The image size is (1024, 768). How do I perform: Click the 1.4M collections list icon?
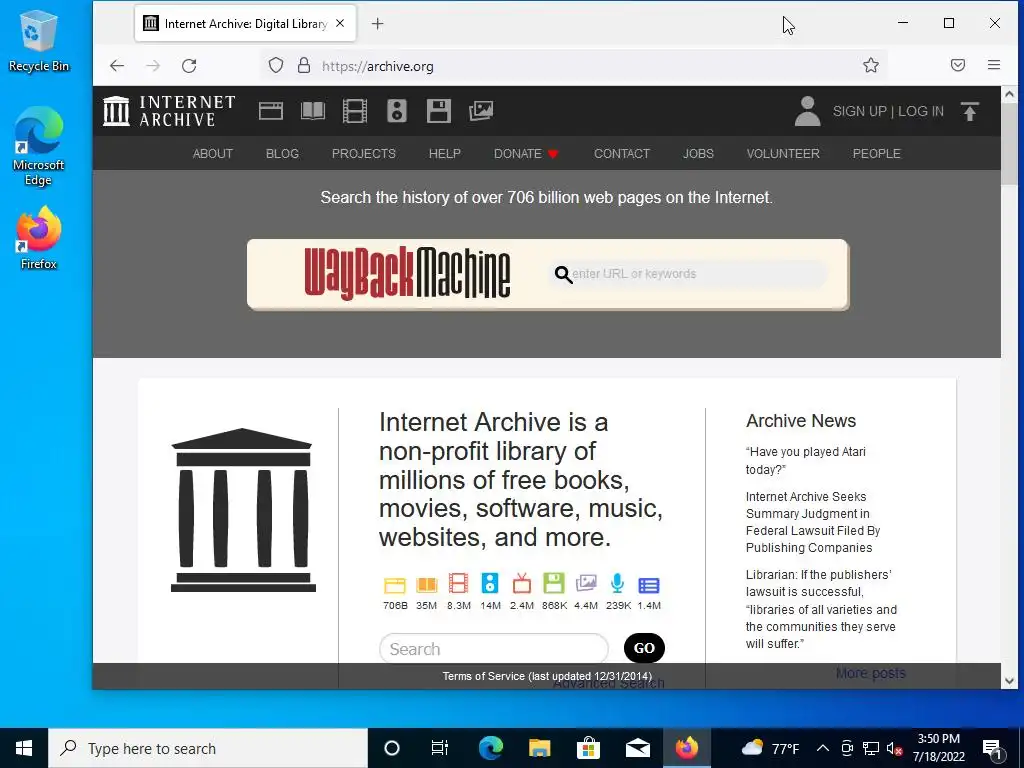click(x=648, y=585)
